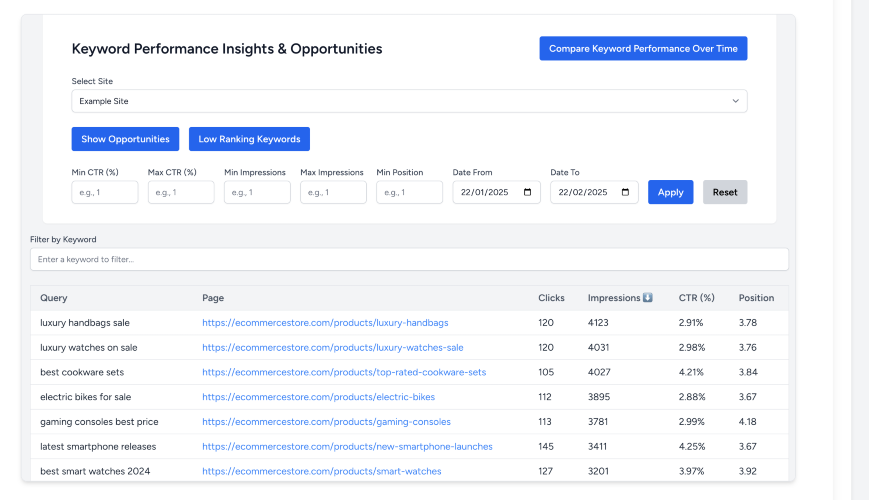Click position value 3.84
The height and width of the screenshot is (500, 869).
coord(748,372)
